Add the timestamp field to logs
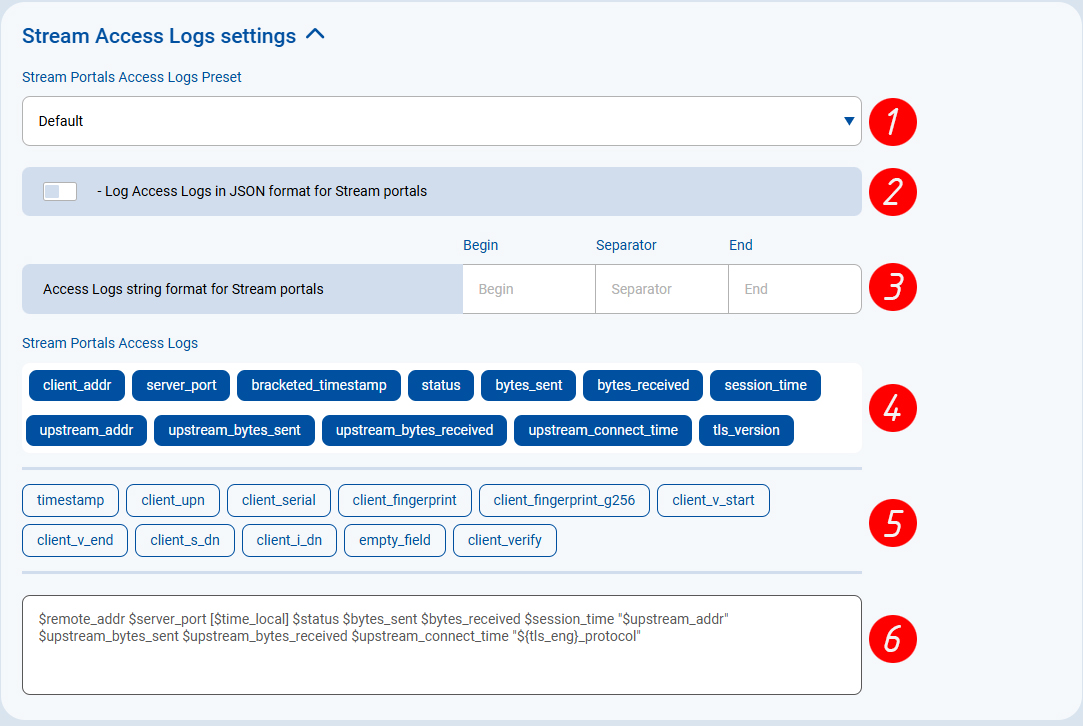 pos(70,500)
